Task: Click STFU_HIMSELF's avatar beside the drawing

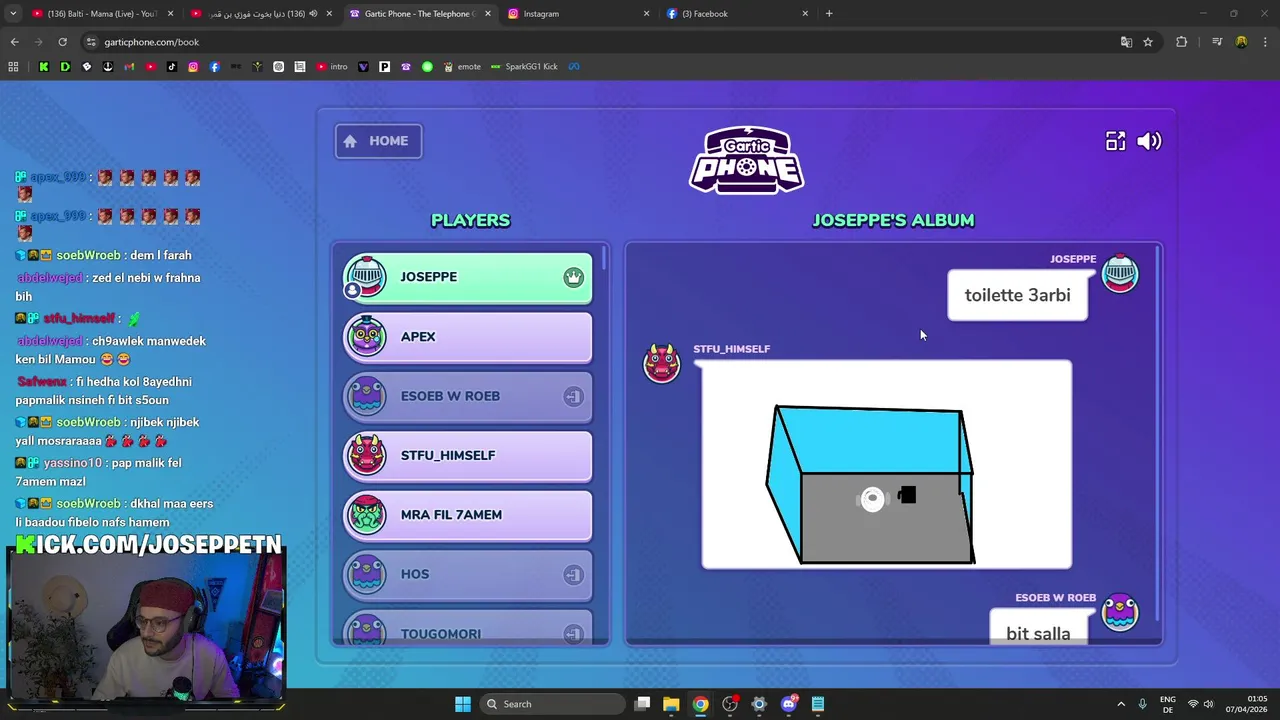Action: (x=661, y=363)
